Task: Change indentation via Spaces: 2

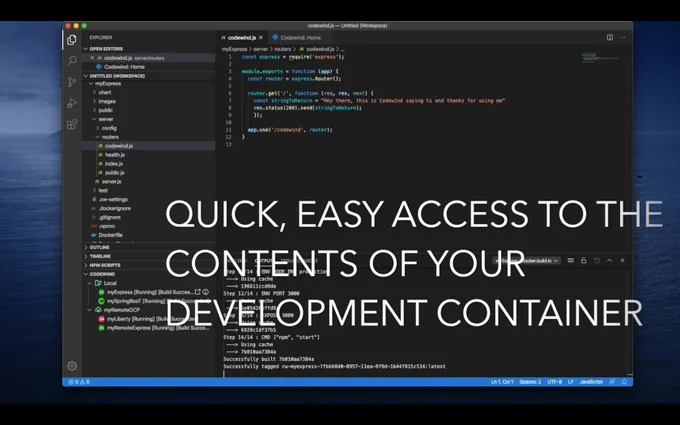Action: [x=530, y=382]
